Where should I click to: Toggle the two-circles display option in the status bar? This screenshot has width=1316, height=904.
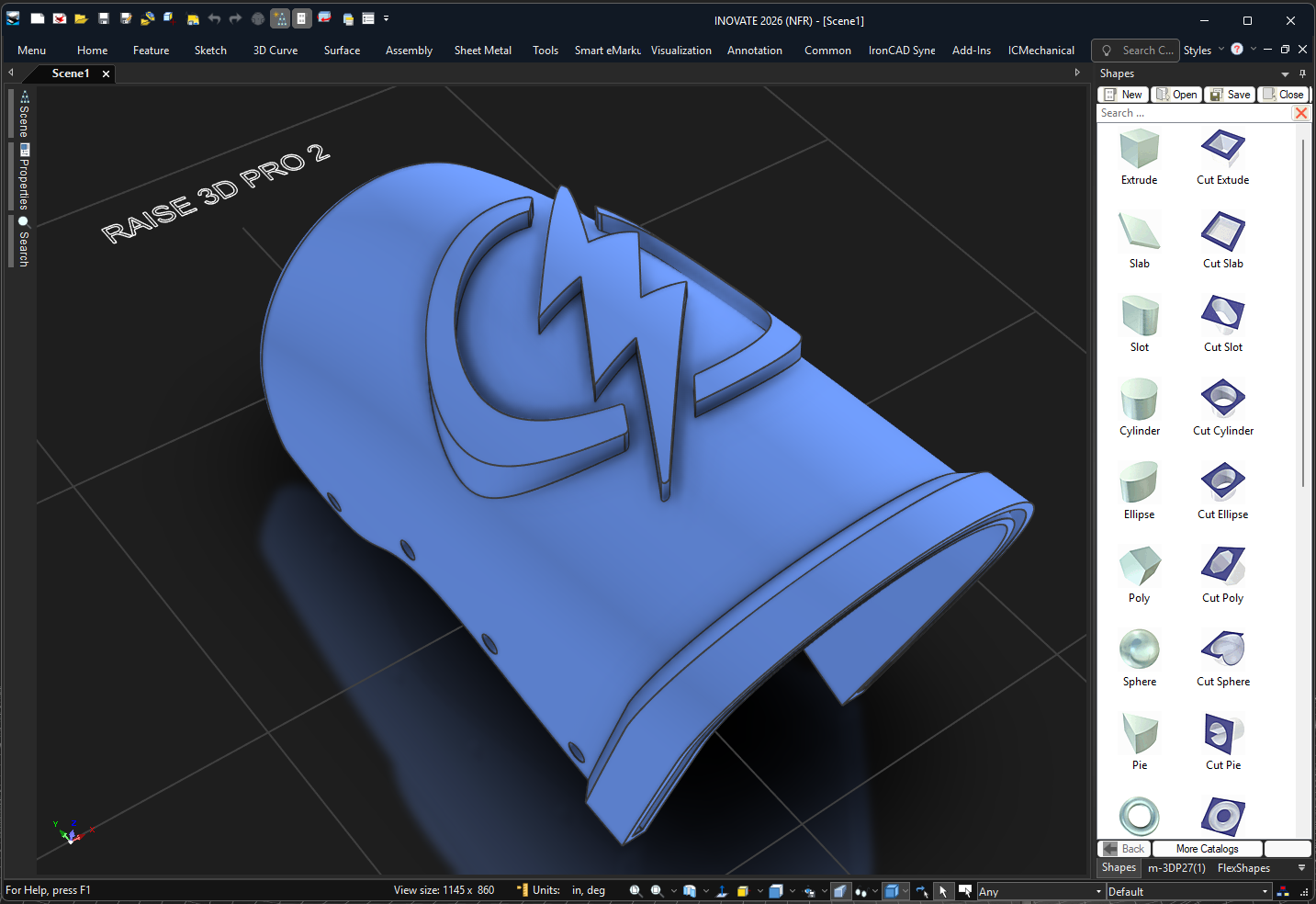click(x=861, y=891)
